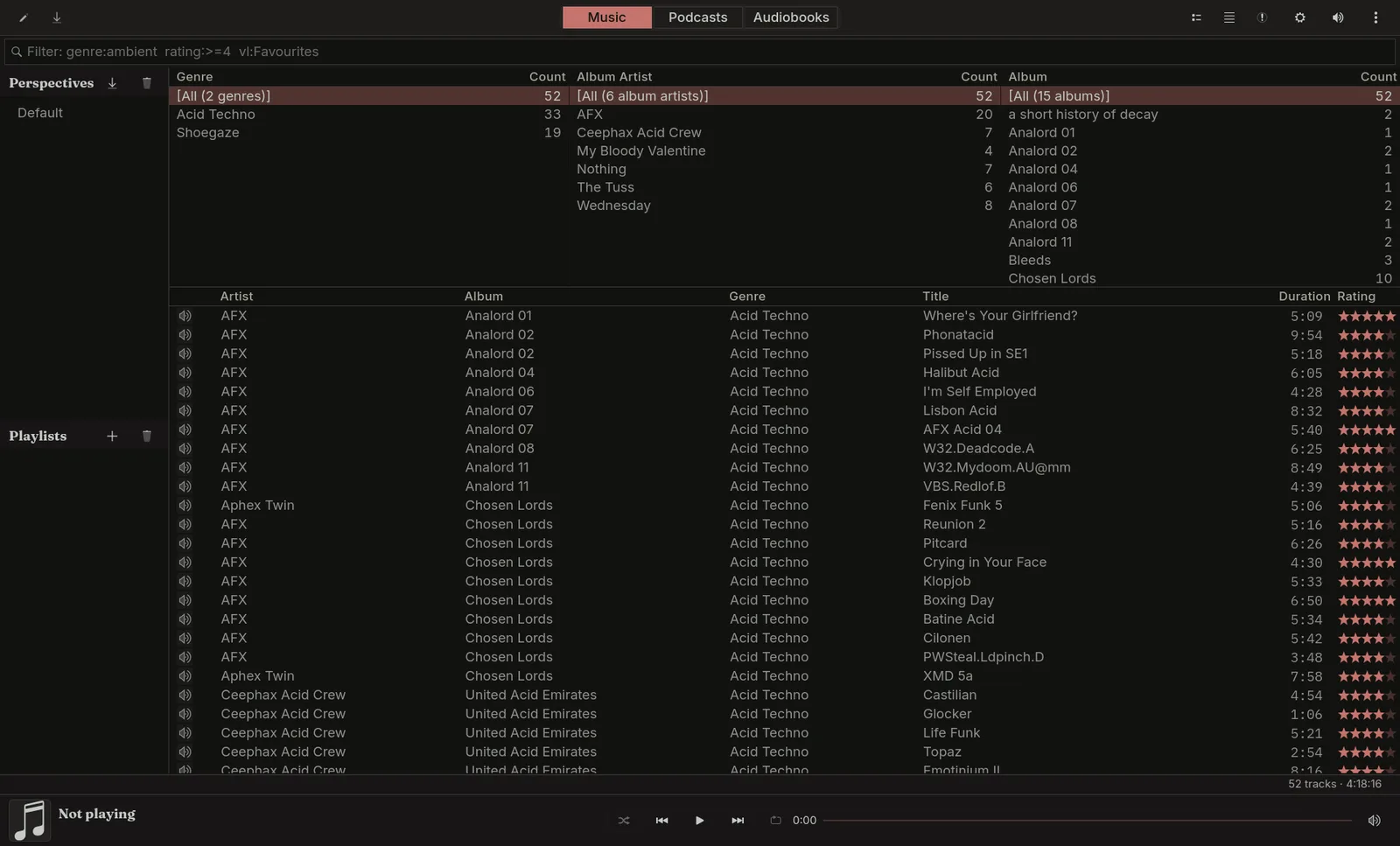Open the three-dot overflow menu
This screenshot has height=846, width=1400.
tap(1375, 17)
